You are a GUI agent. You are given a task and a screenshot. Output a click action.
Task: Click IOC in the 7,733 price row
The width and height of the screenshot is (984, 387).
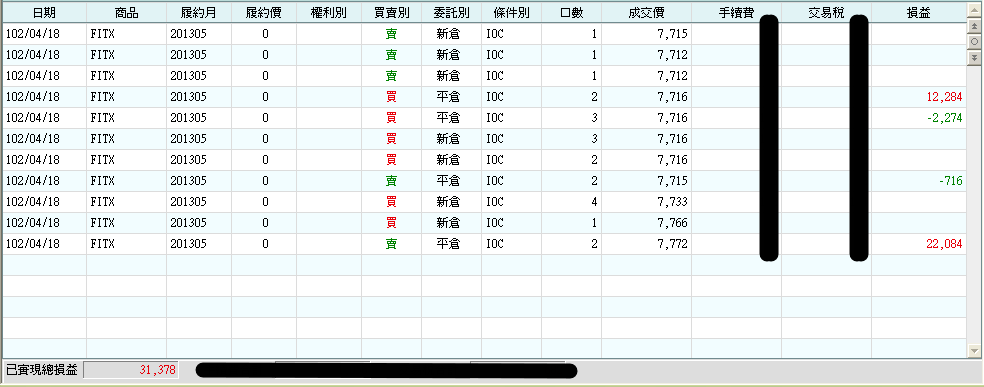pos(495,202)
